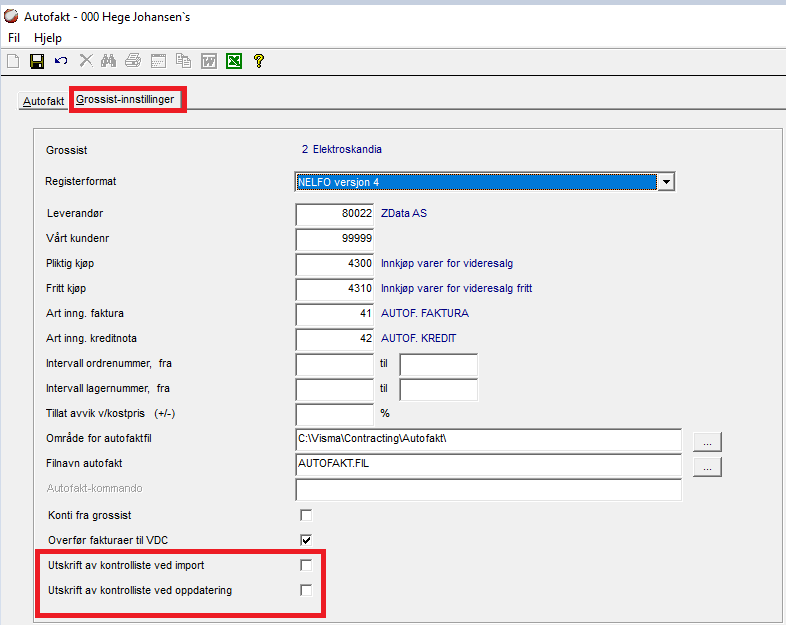The image size is (786, 625).
Task: Click the Fritt kjøp field with 4310
Action: tap(335, 289)
